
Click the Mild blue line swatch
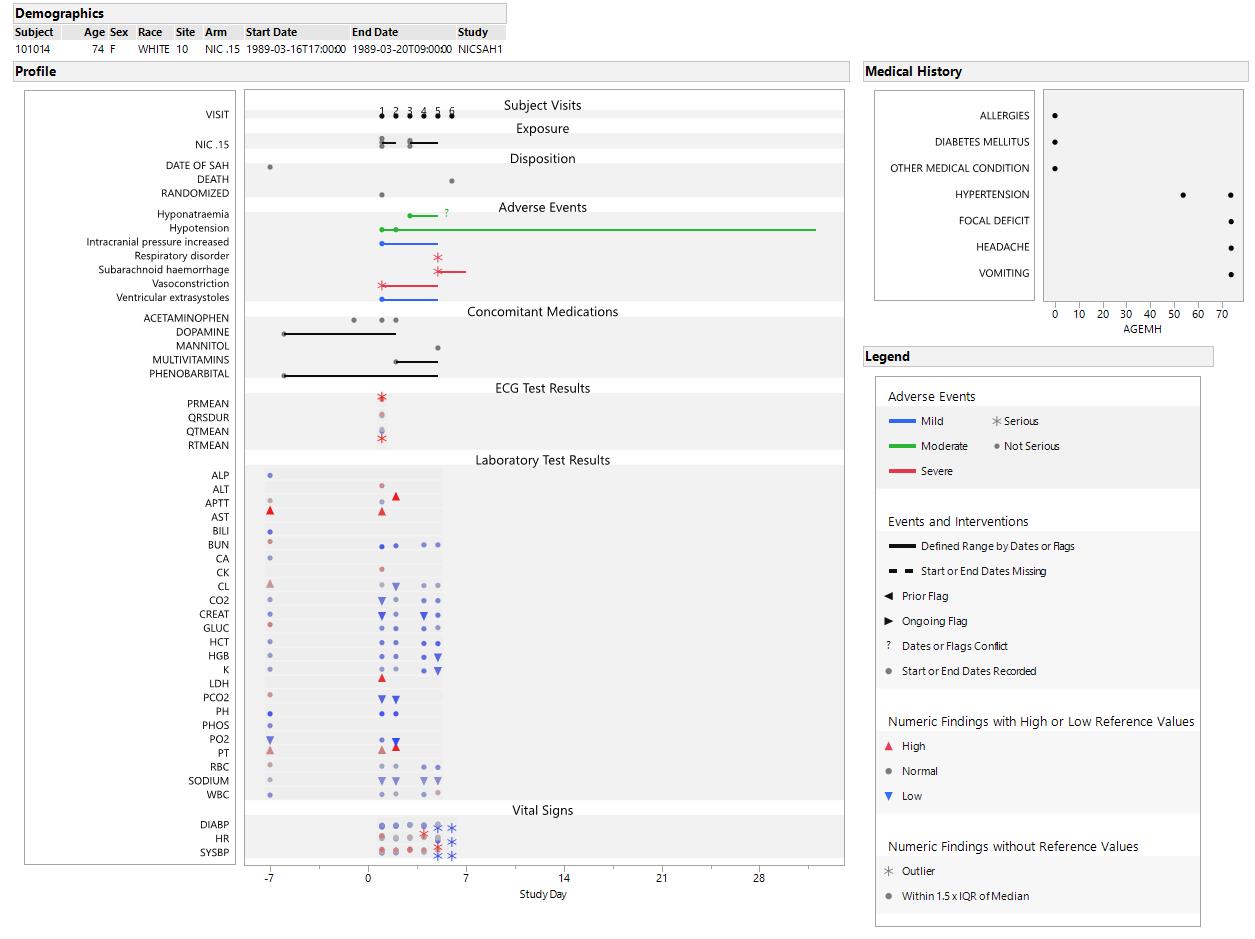(x=902, y=422)
